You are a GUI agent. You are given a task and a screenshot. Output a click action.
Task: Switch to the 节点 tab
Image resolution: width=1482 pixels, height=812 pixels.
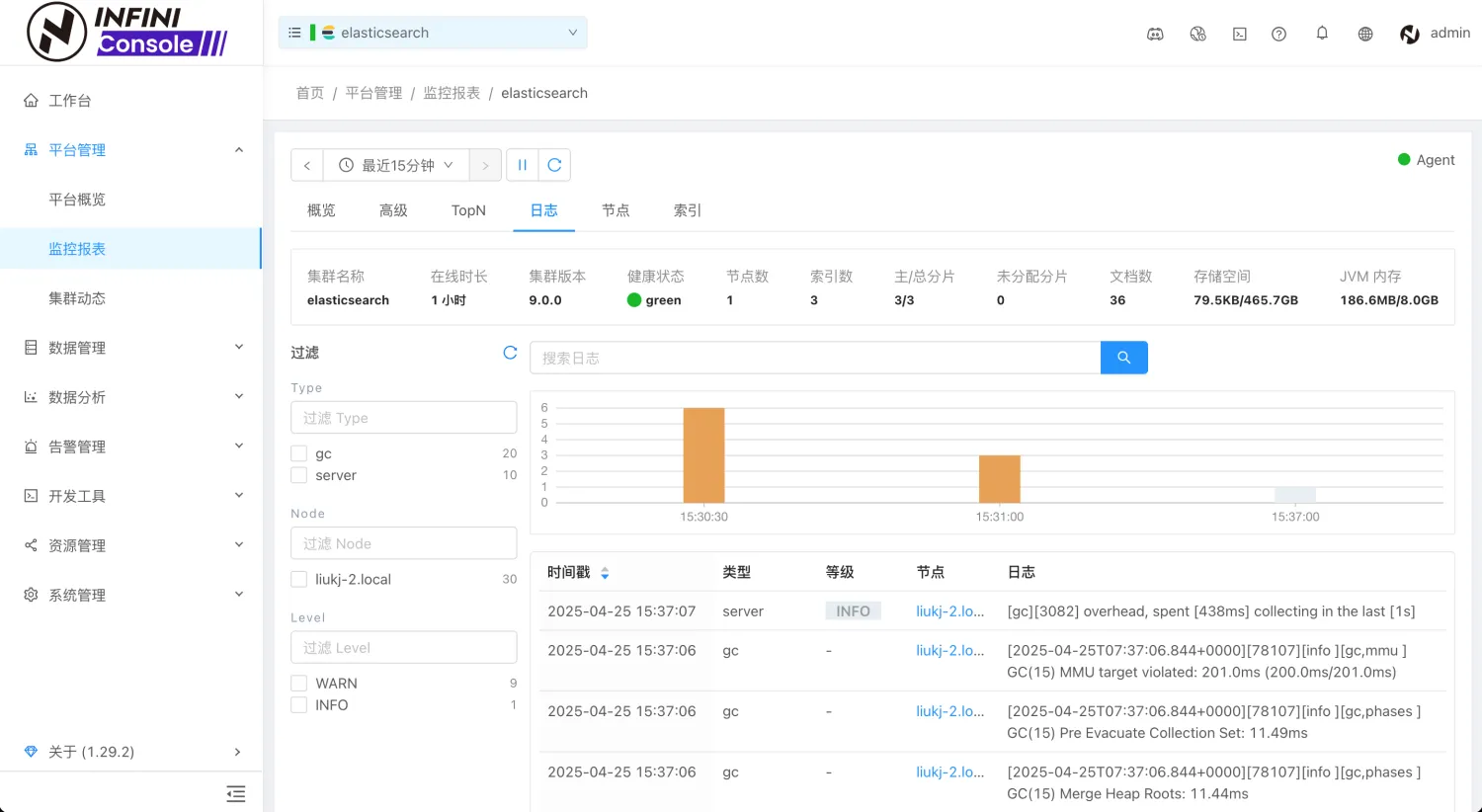click(x=616, y=210)
